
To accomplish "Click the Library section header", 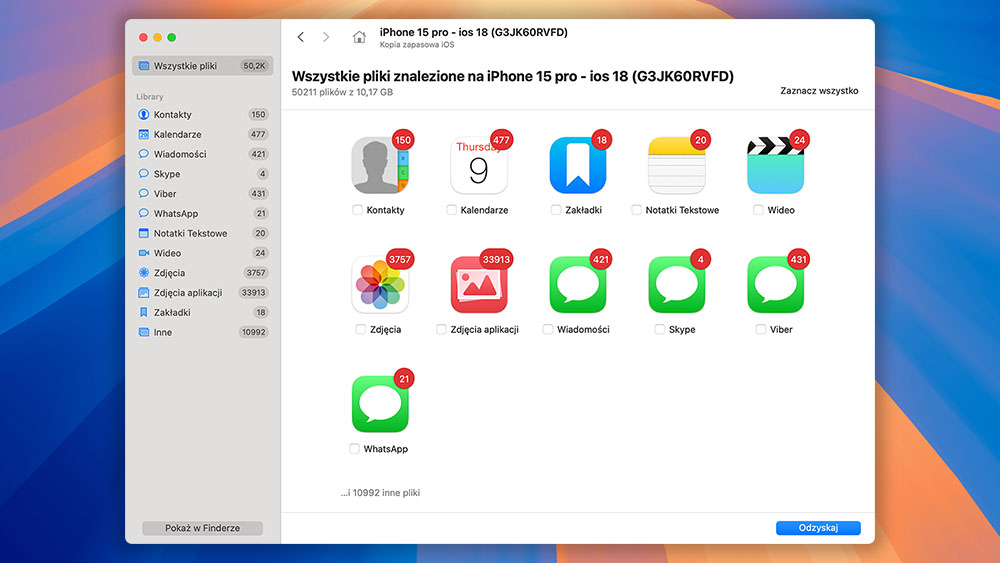I will [150, 97].
